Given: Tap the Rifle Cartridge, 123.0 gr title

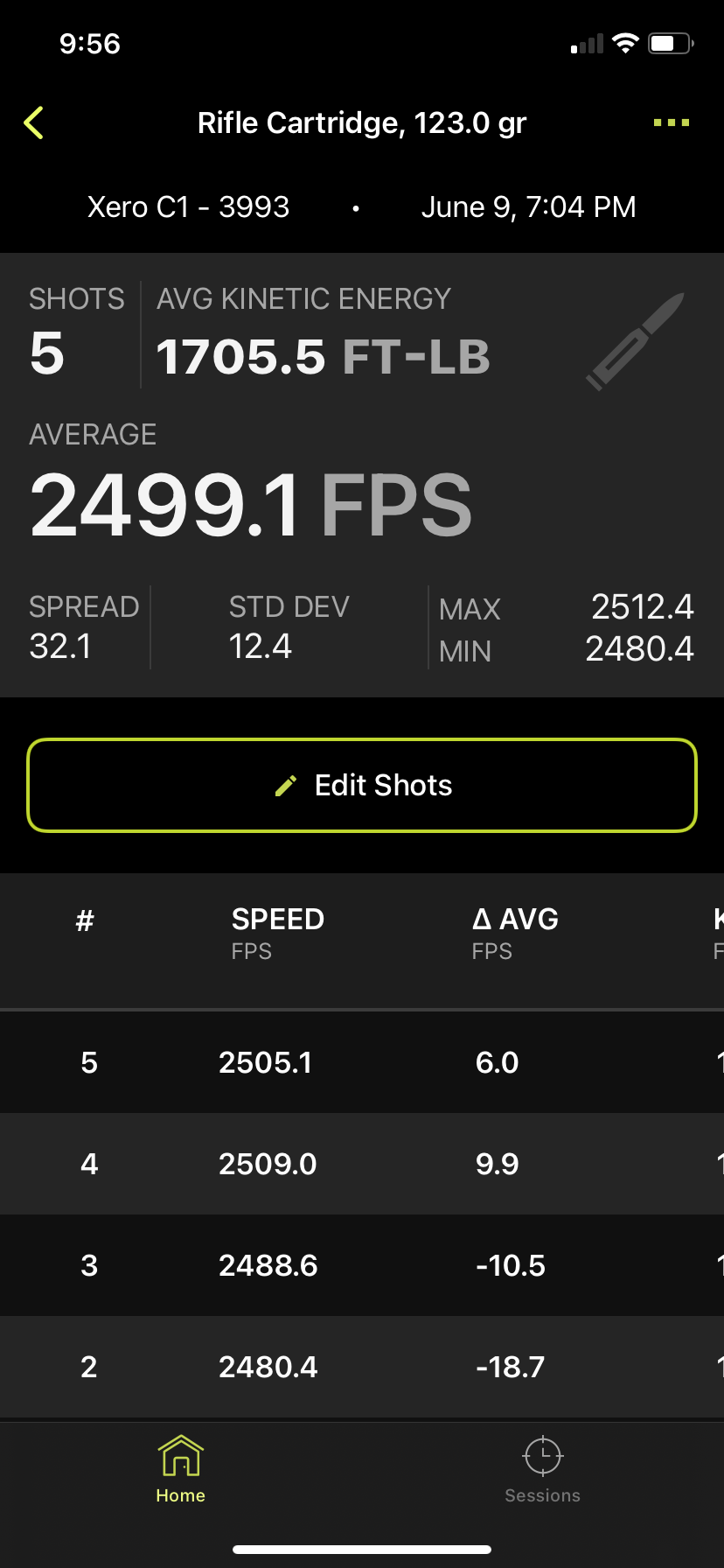Looking at the screenshot, I should (x=362, y=123).
